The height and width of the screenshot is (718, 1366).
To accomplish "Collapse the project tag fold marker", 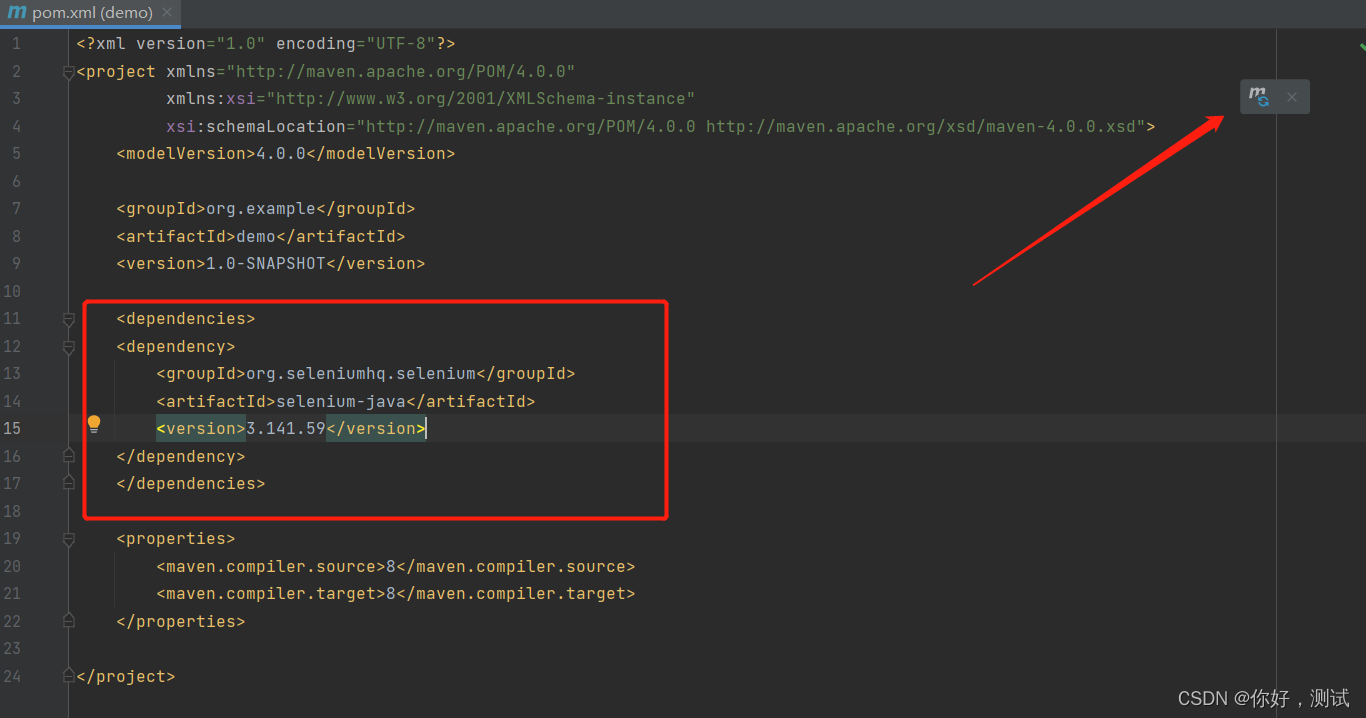I will point(68,72).
